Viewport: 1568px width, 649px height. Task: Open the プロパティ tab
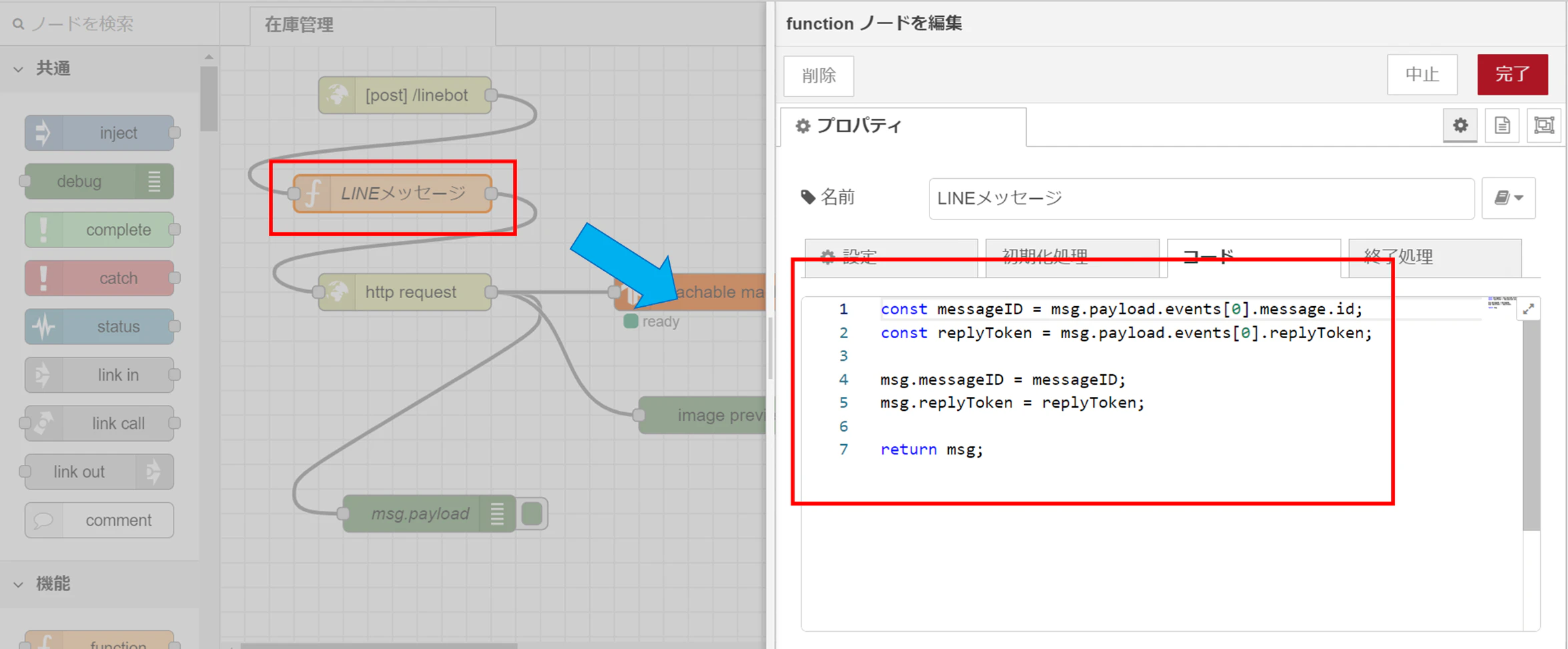[x=903, y=126]
